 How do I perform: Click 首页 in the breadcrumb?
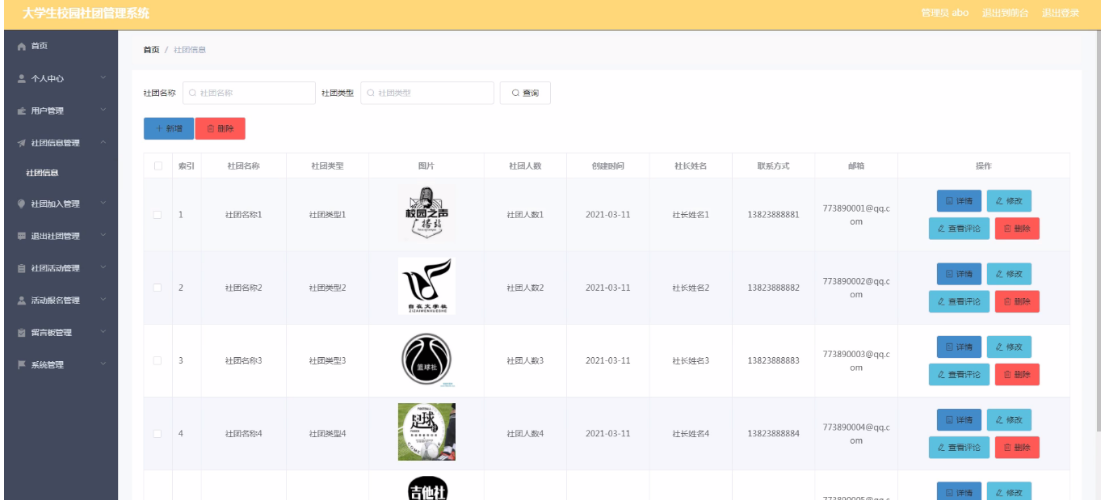click(151, 50)
